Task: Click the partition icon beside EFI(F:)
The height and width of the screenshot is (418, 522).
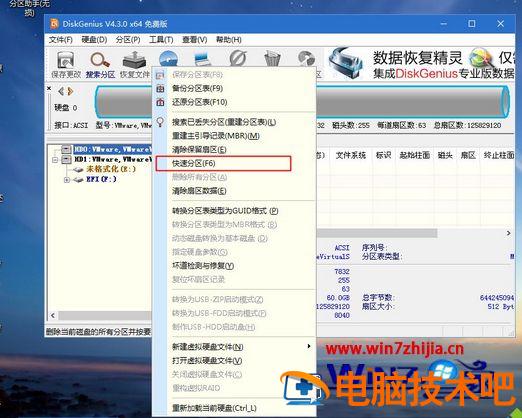Action: (x=78, y=180)
